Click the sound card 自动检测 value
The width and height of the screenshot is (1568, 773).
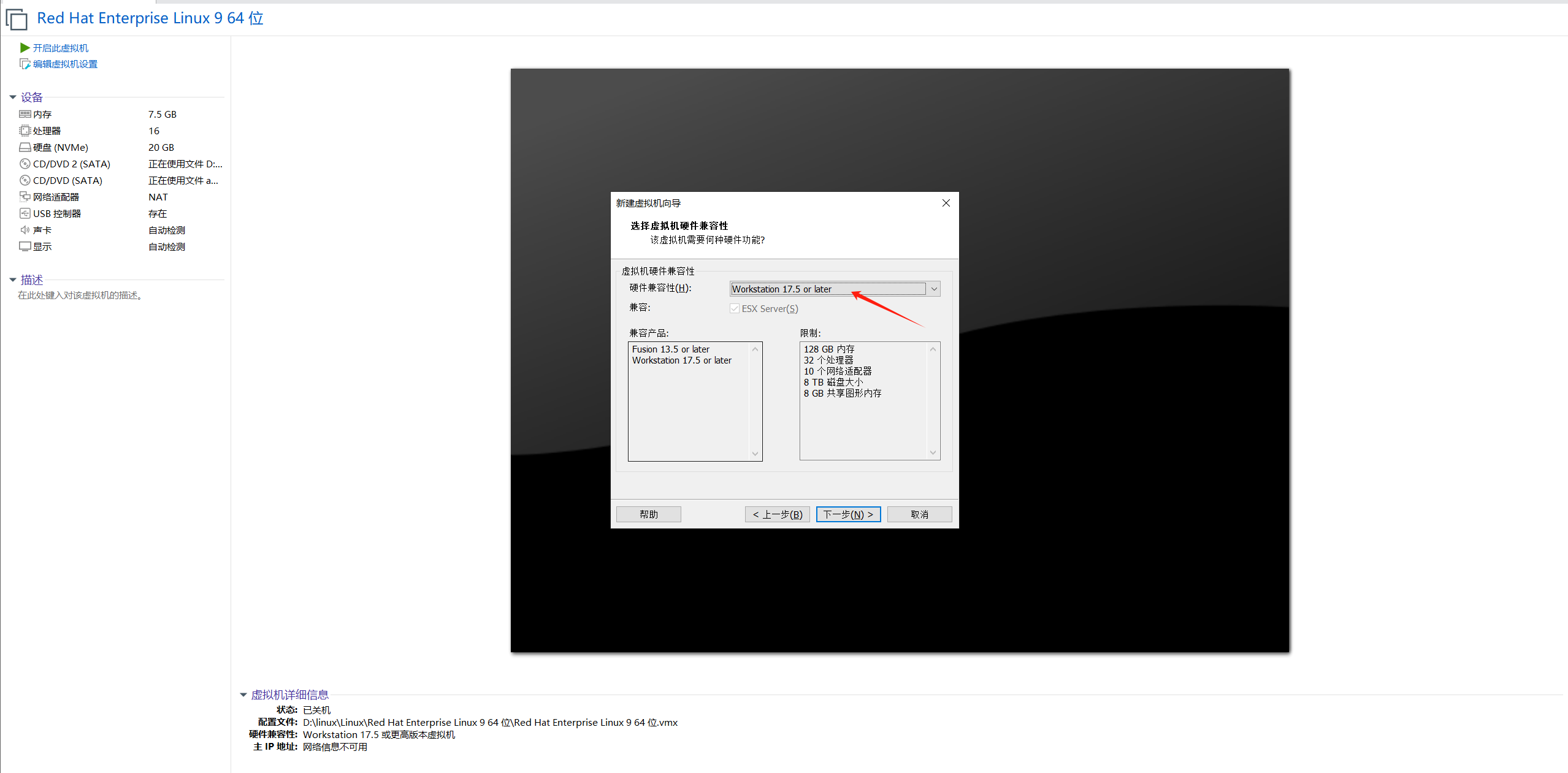(x=167, y=230)
